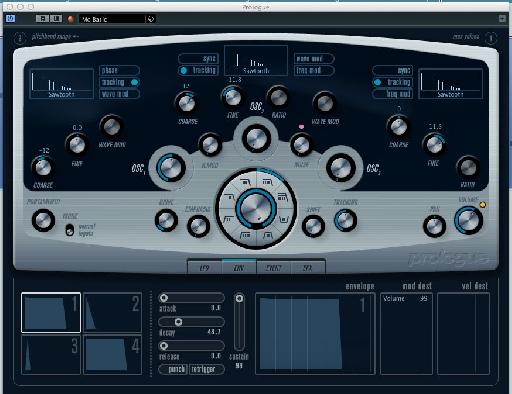The height and width of the screenshot is (394, 512).
Task: Enable the OSC 3 freq mod button
Action: 392,94
